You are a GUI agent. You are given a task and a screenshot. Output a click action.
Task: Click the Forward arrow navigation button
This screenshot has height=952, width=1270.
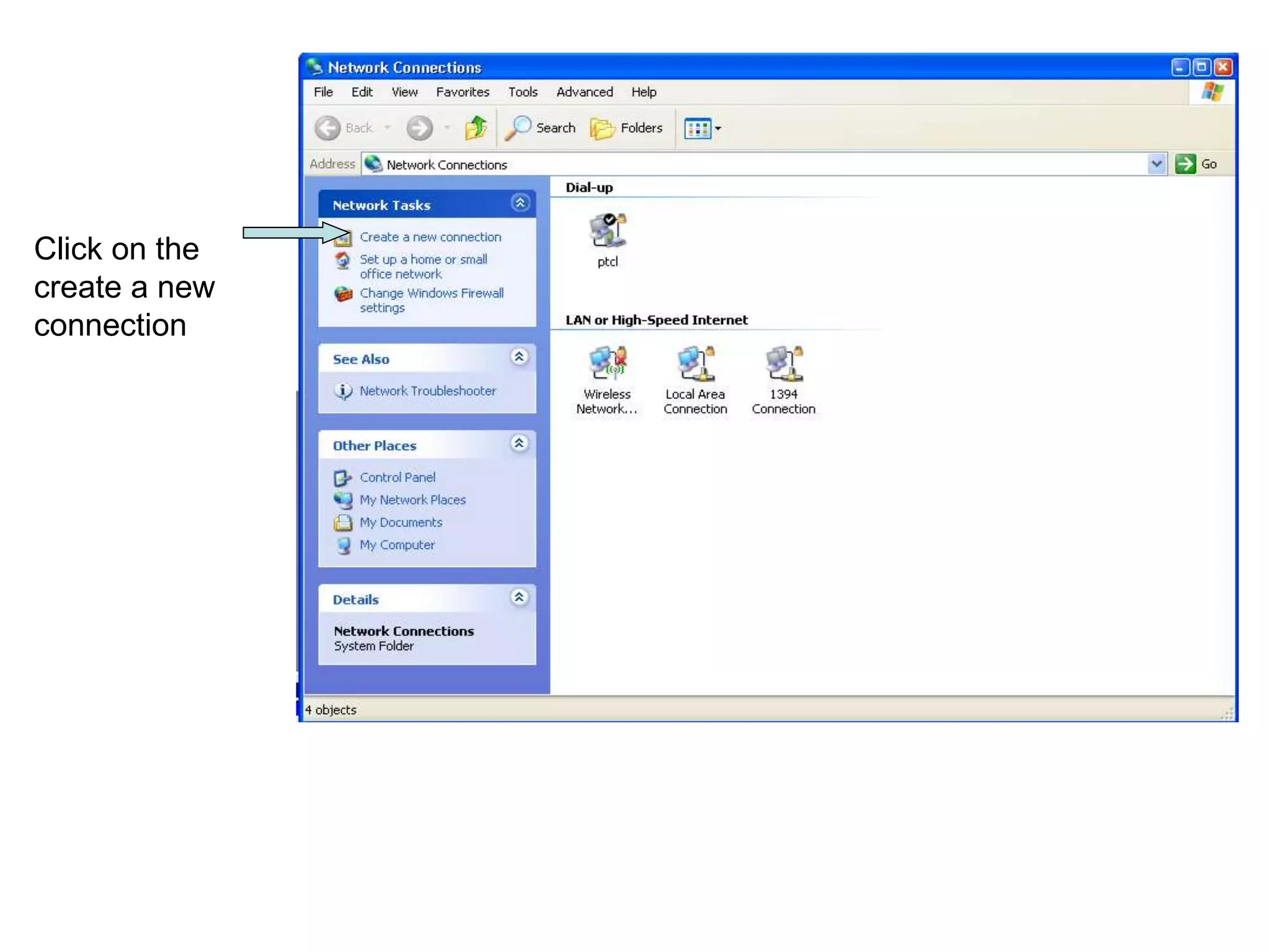(x=420, y=128)
